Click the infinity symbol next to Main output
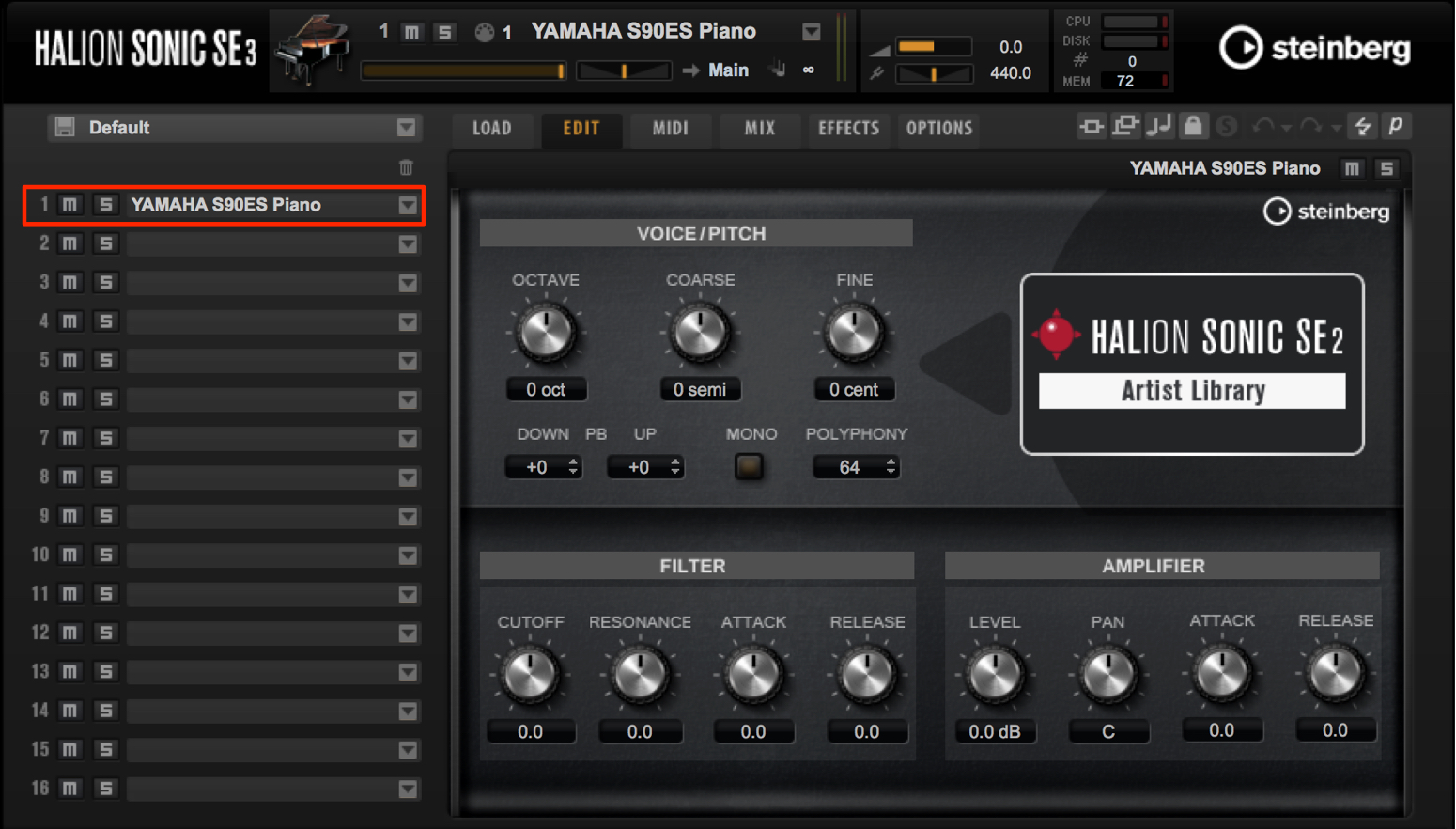 (x=808, y=70)
